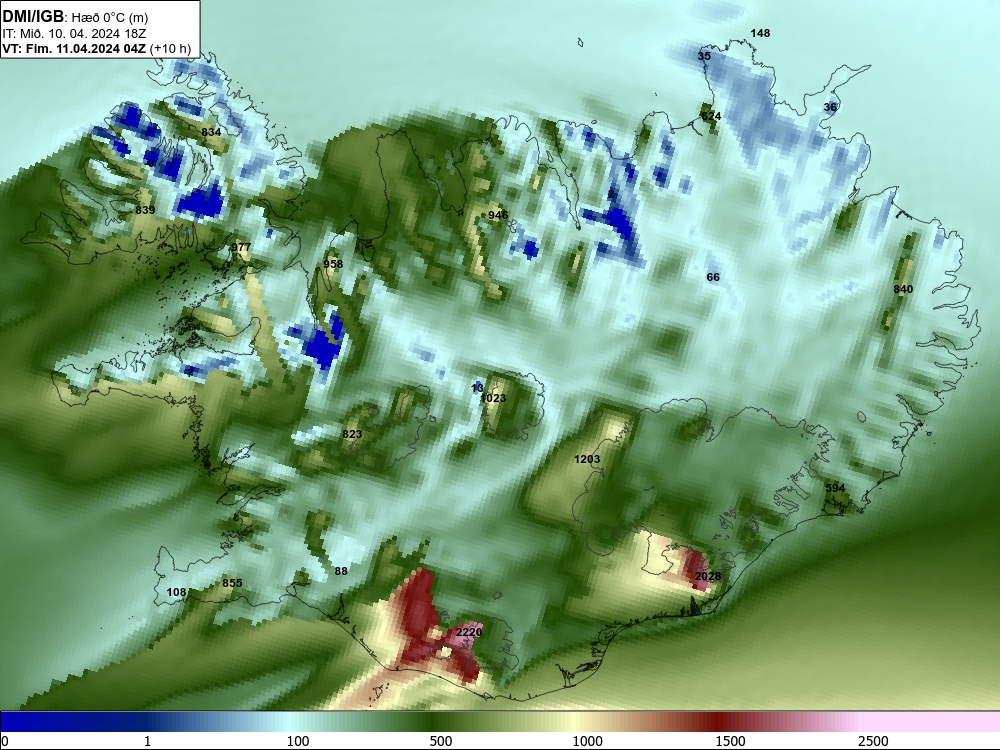Click the map value 823
The height and width of the screenshot is (750, 1000).
352,434
